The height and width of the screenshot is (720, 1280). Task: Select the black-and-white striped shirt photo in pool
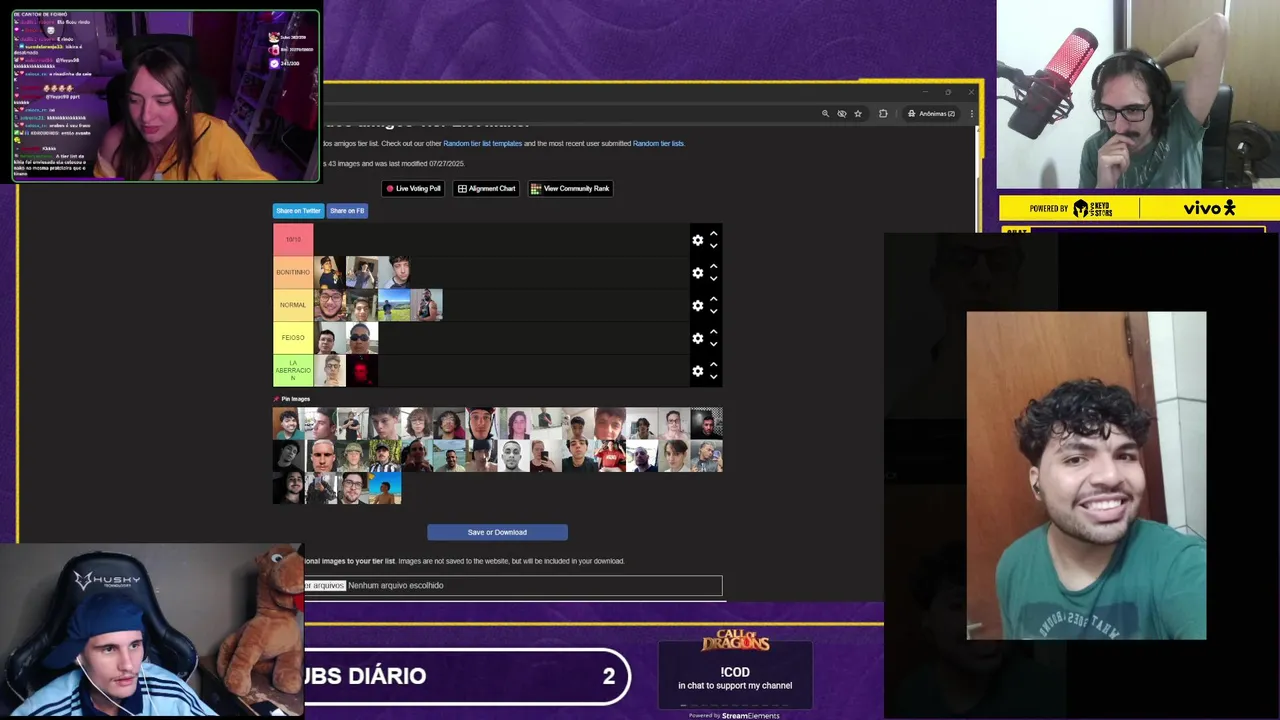click(385, 456)
